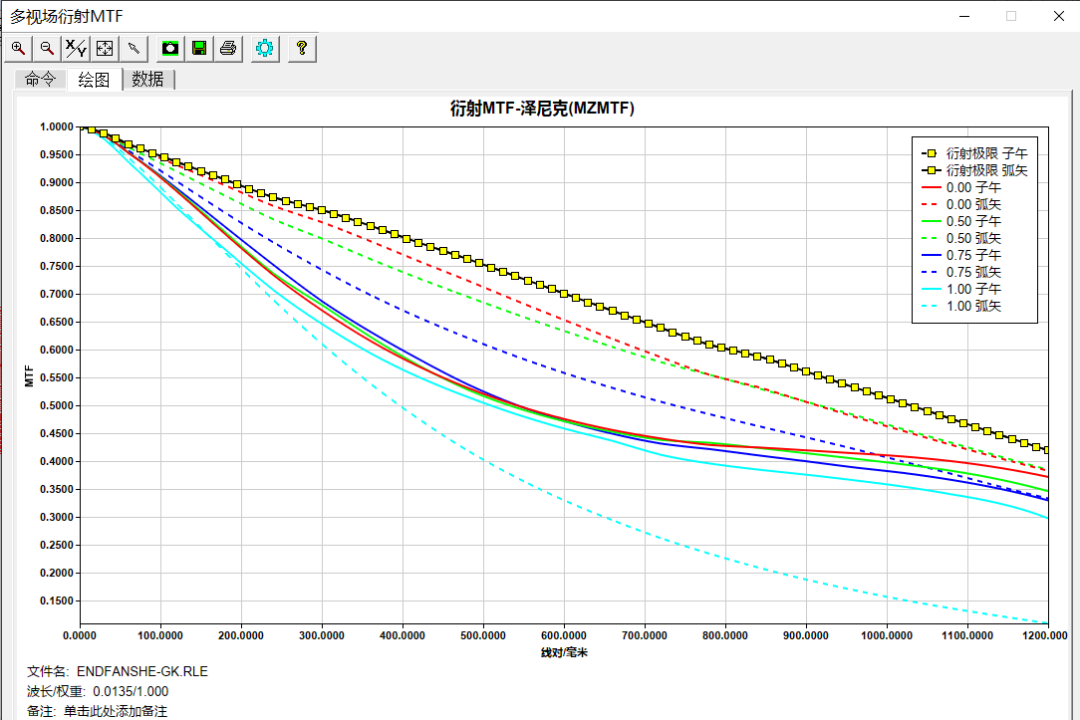Click the fit-to-window arrows icon

click(x=105, y=48)
